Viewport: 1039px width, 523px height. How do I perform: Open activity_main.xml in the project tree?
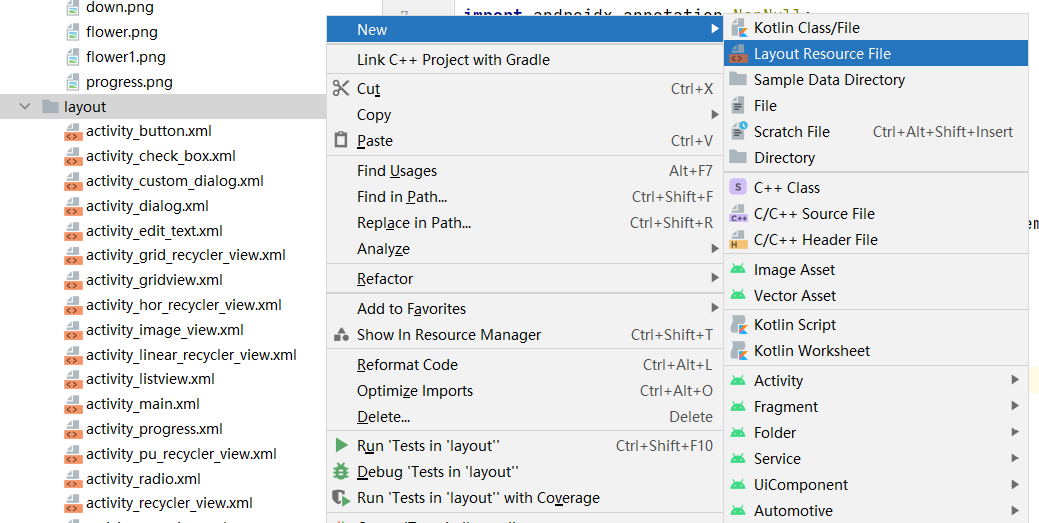click(x=142, y=404)
